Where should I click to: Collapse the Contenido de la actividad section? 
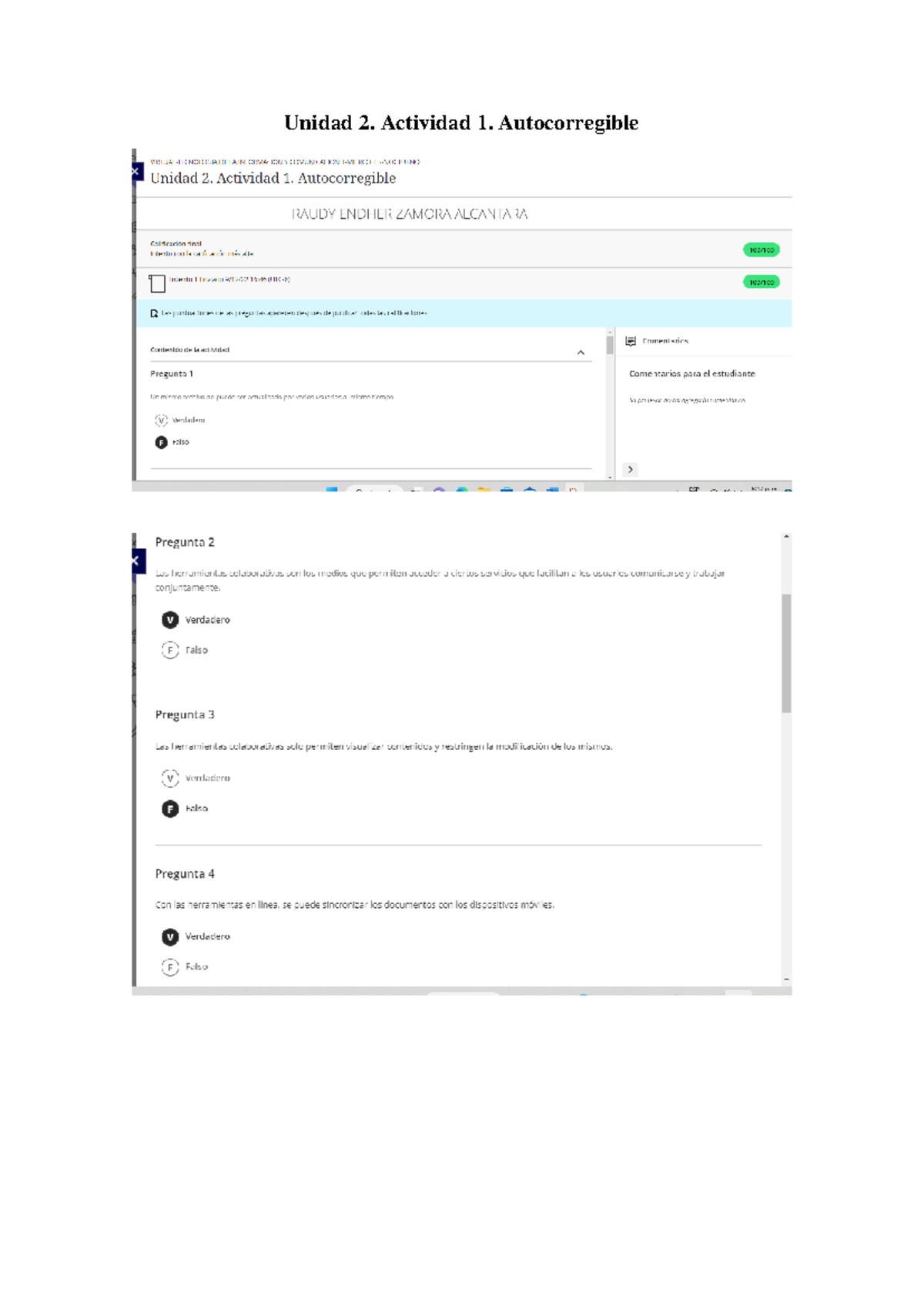[581, 353]
